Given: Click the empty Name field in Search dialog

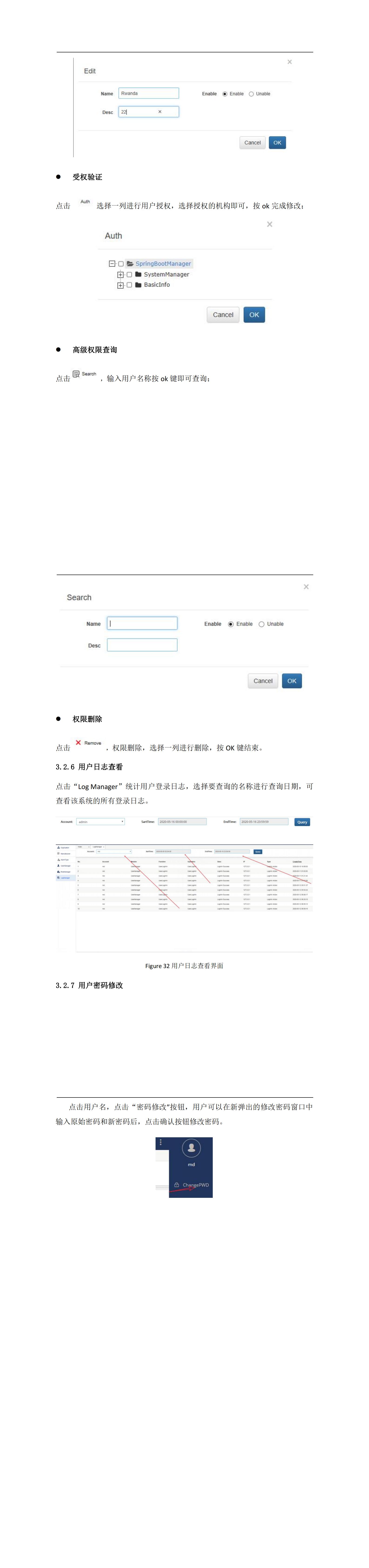Looking at the screenshot, I should click(142, 623).
